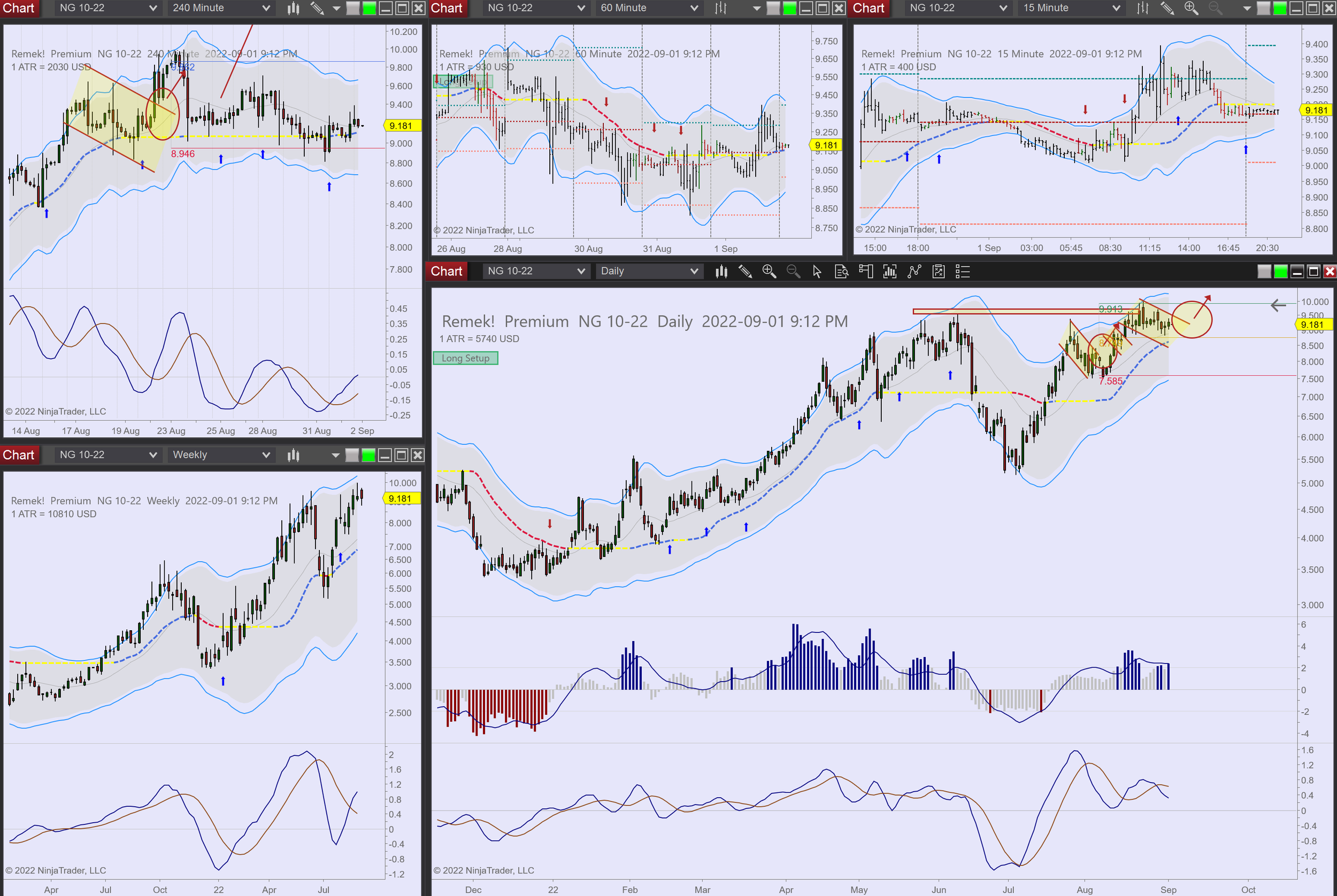Close the Daily chart window

coord(1330,272)
